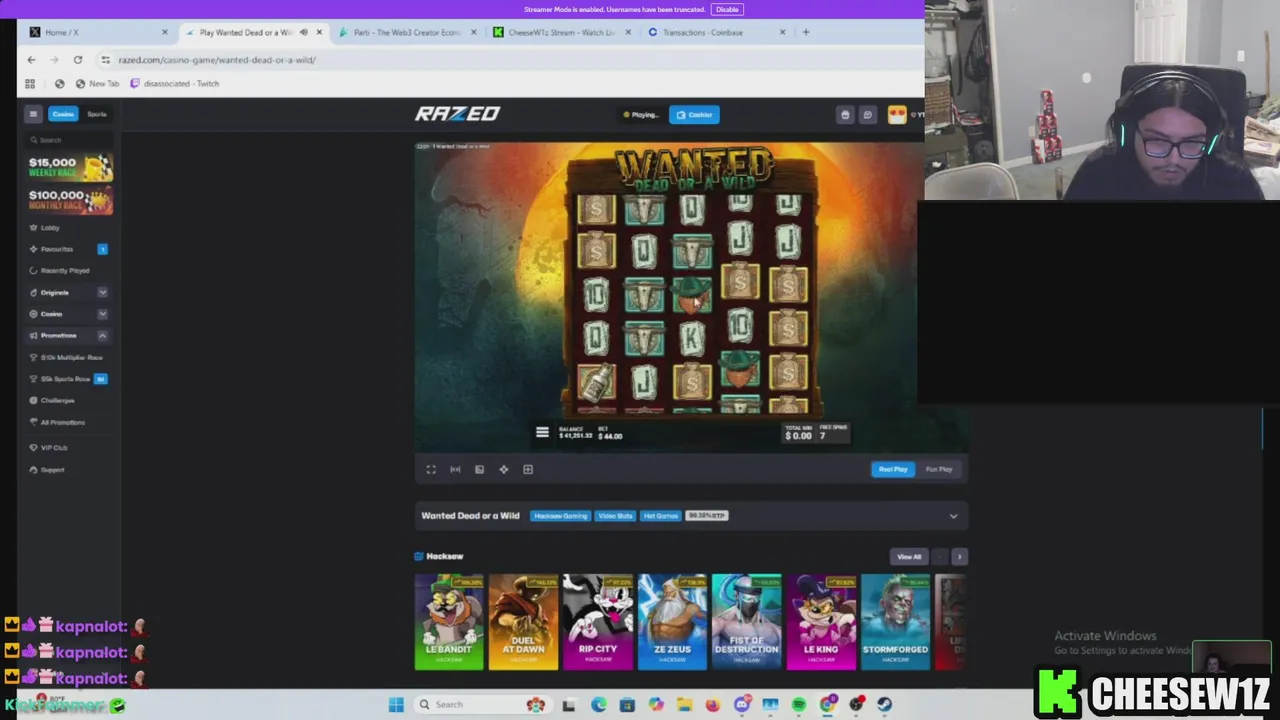Open Windows Start menu

pyautogui.click(x=396, y=704)
